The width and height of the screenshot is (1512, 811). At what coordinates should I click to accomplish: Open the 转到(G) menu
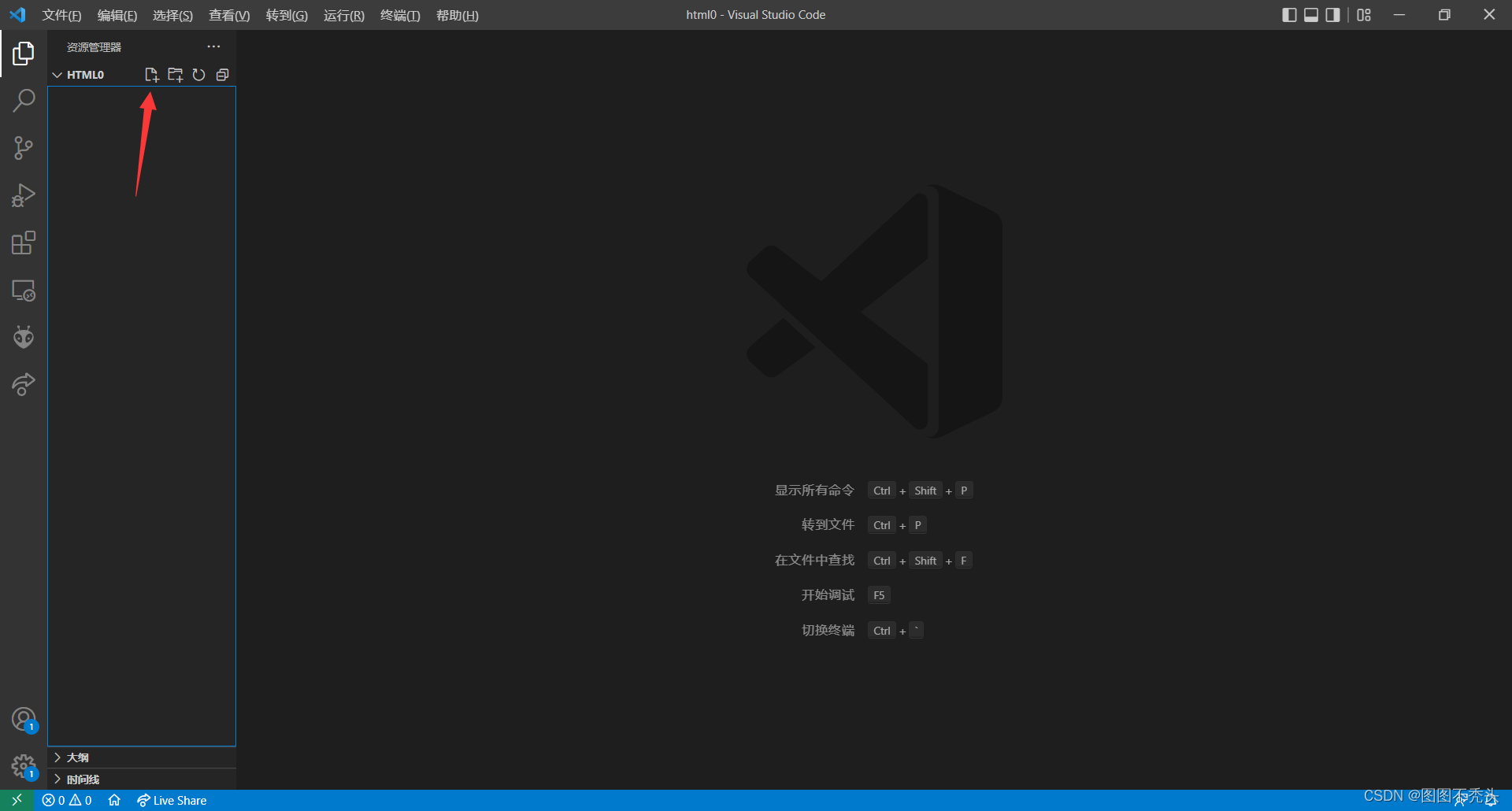coord(287,15)
